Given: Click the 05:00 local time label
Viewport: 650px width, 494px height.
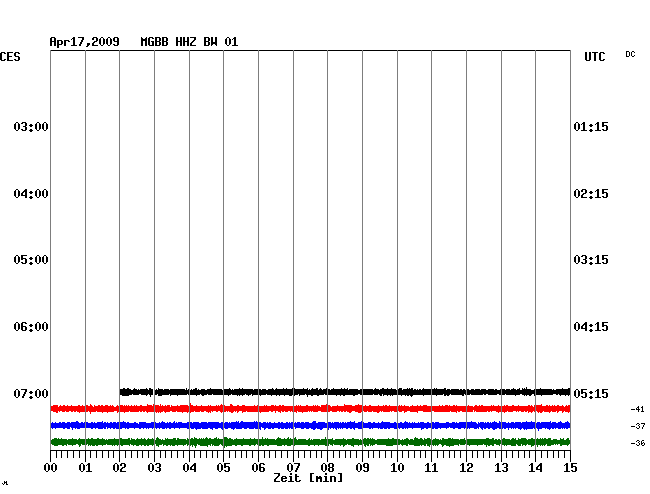Looking at the screenshot, I should tap(31, 260).
